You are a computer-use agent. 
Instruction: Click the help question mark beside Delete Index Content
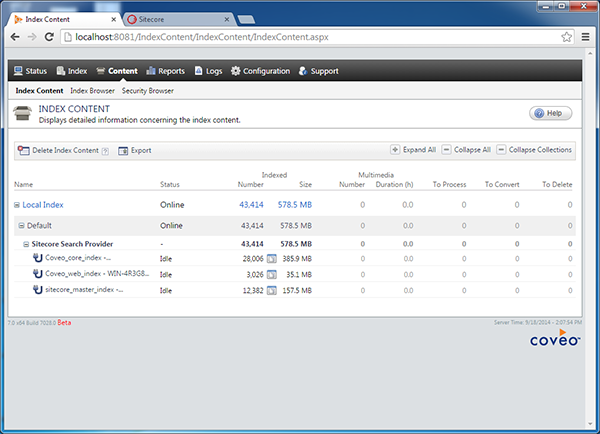coord(105,151)
